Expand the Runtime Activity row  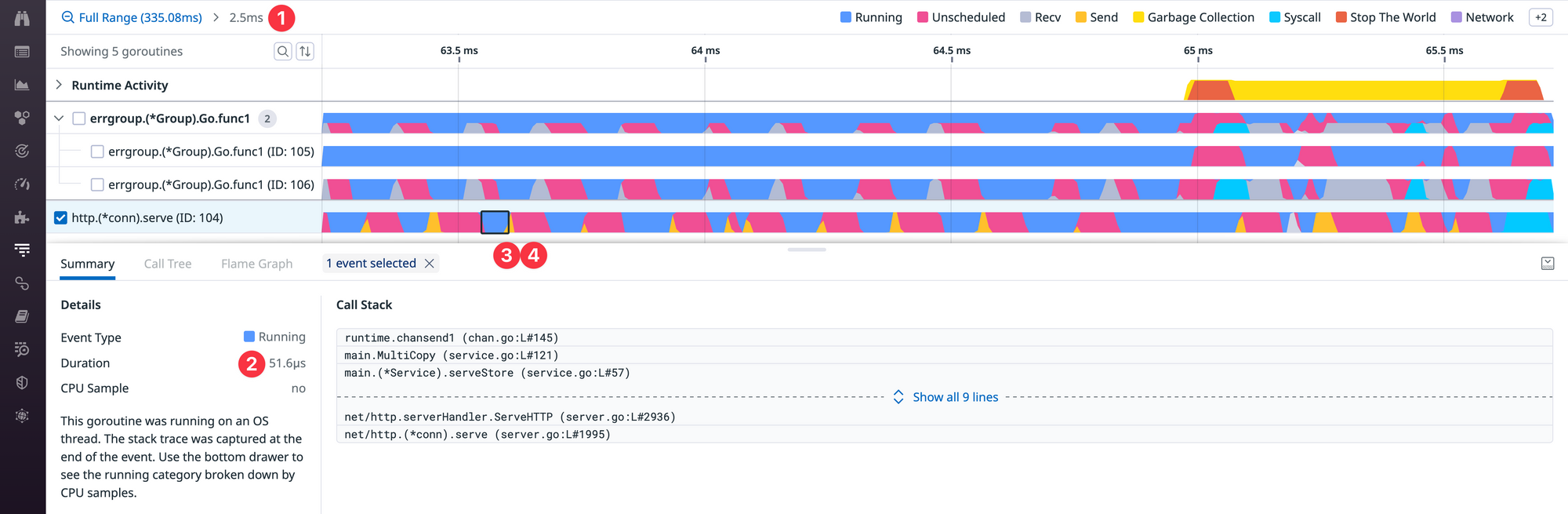(59, 85)
